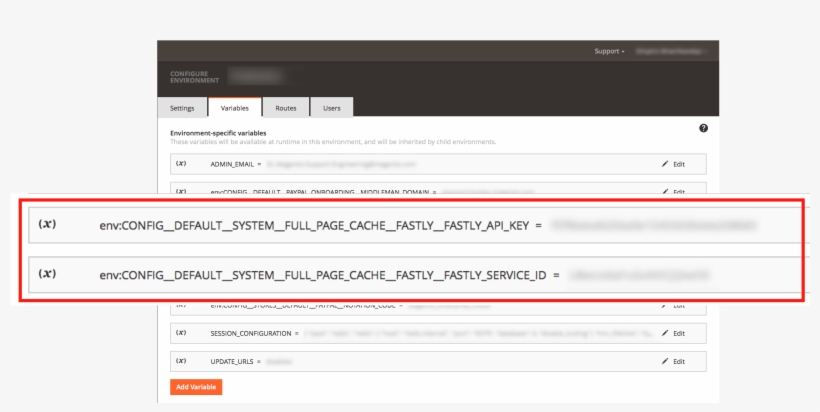Click the Environment-specific variables heading
The height and width of the screenshot is (412, 820).
pos(218,133)
